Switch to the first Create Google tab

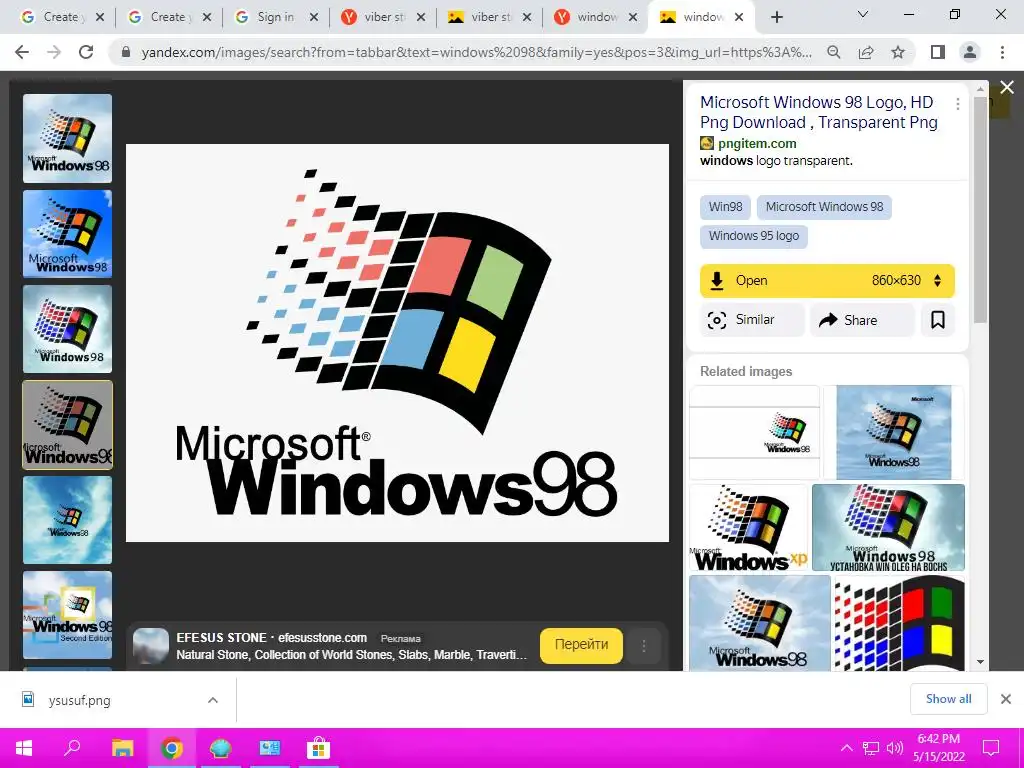click(x=61, y=17)
